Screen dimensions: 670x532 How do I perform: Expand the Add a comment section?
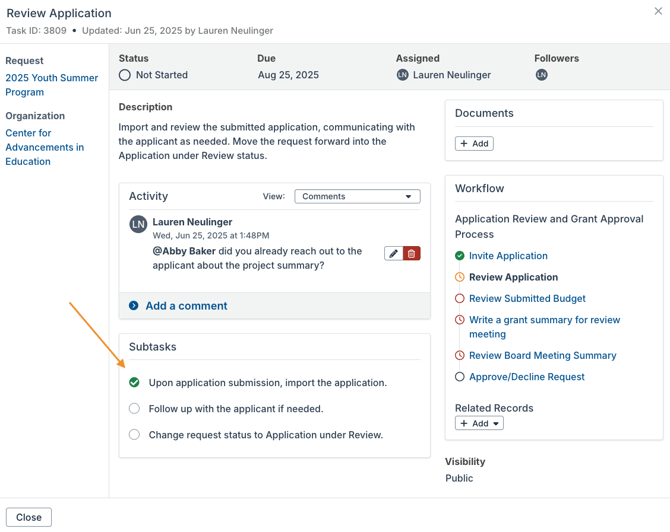coord(186,306)
